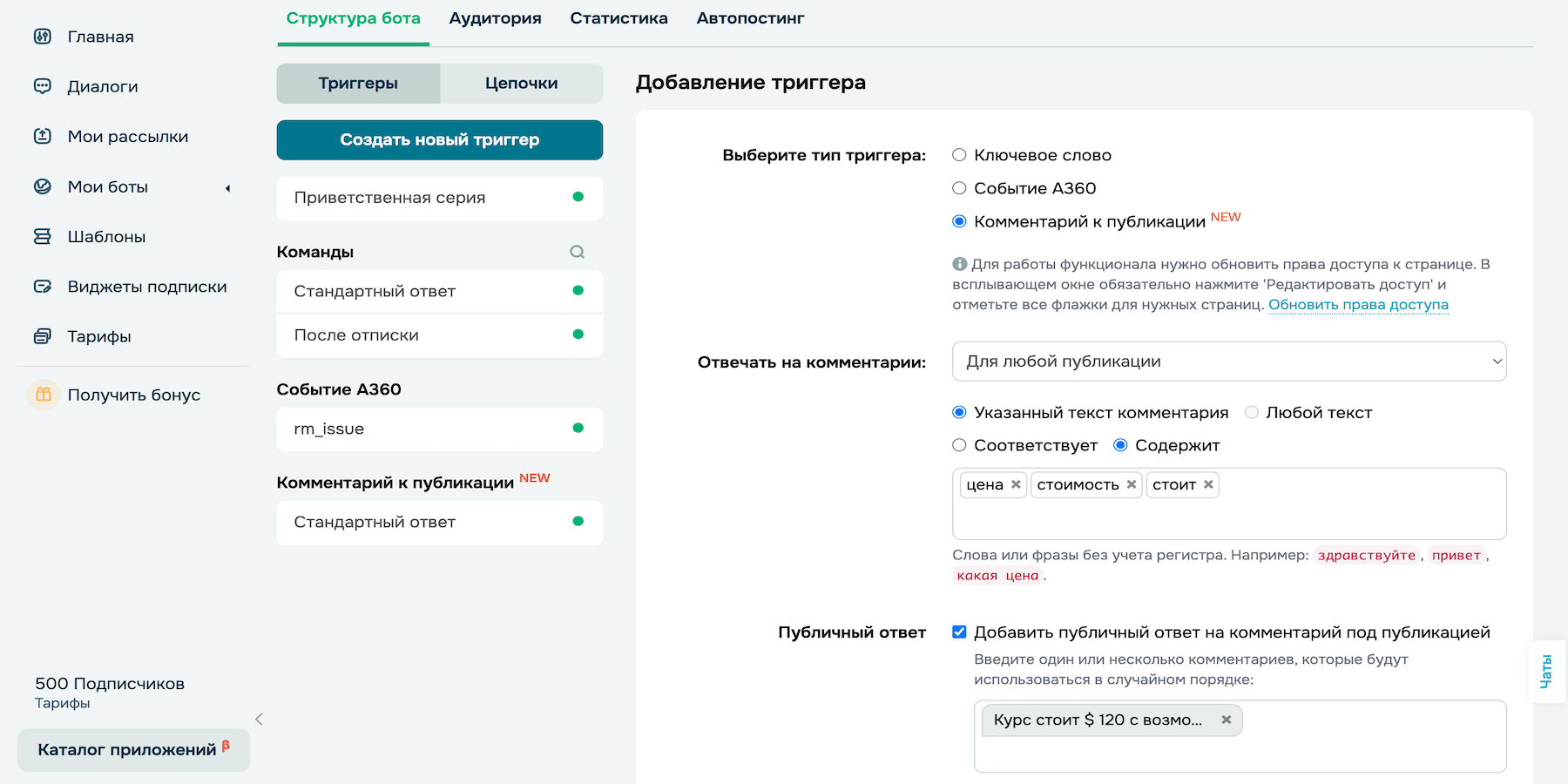Remove the 'стоимость' keyword via its x icon
1568x784 pixels.
pos(1132,485)
